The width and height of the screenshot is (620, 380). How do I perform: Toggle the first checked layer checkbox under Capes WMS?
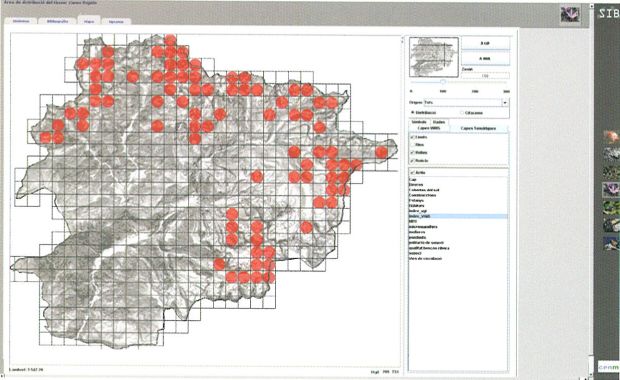pos(413,137)
